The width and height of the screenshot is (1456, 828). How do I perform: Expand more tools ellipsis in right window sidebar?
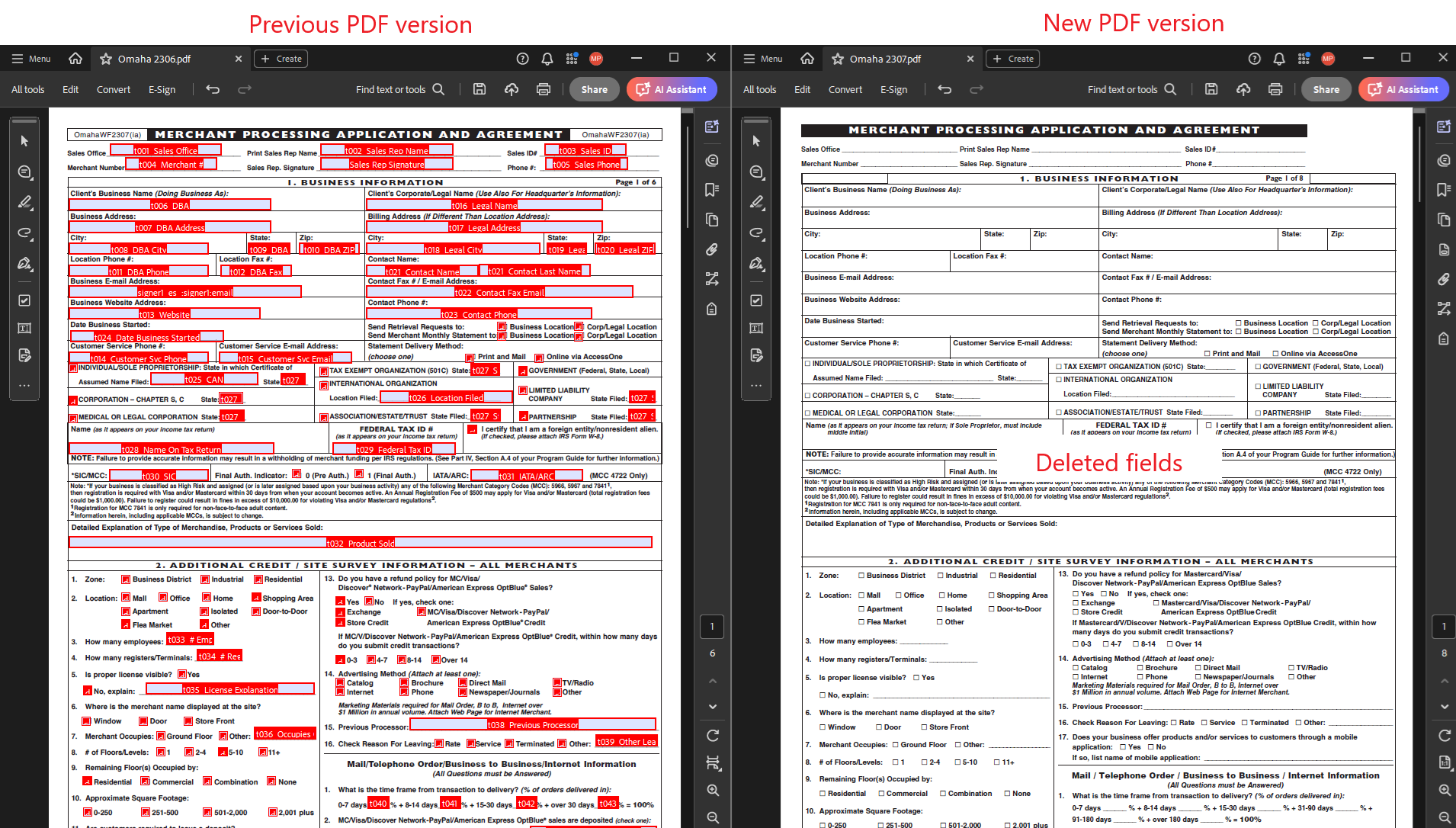[756, 386]
